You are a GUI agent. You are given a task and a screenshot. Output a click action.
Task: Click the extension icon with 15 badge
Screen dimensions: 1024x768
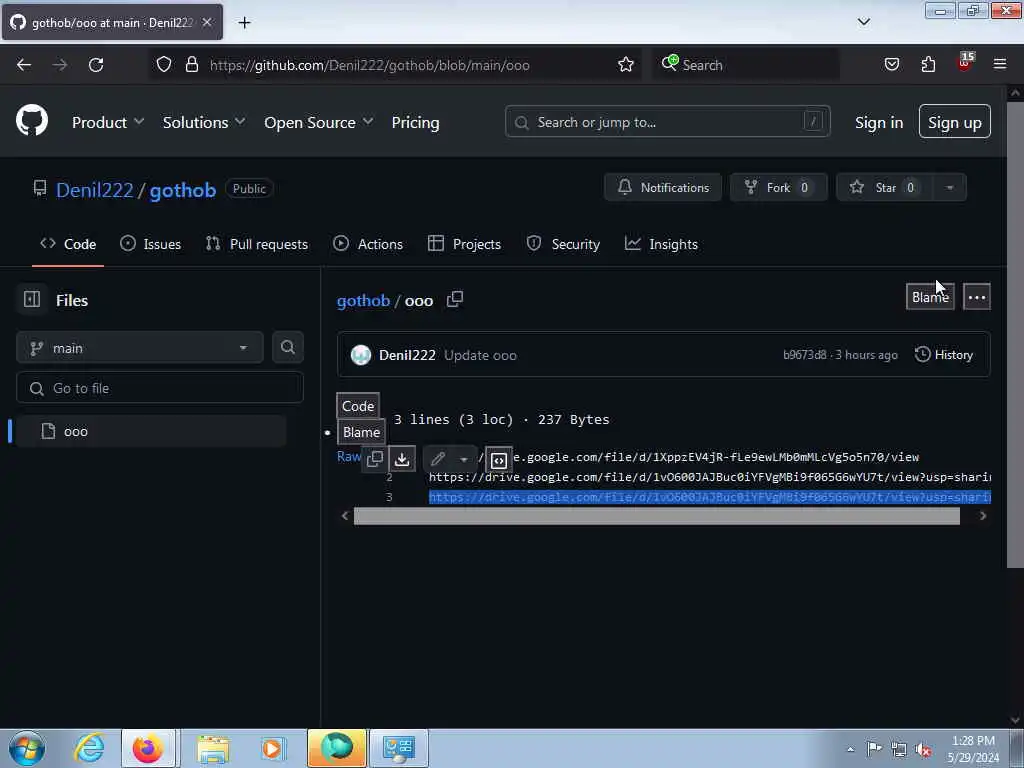tap(965, 63)
